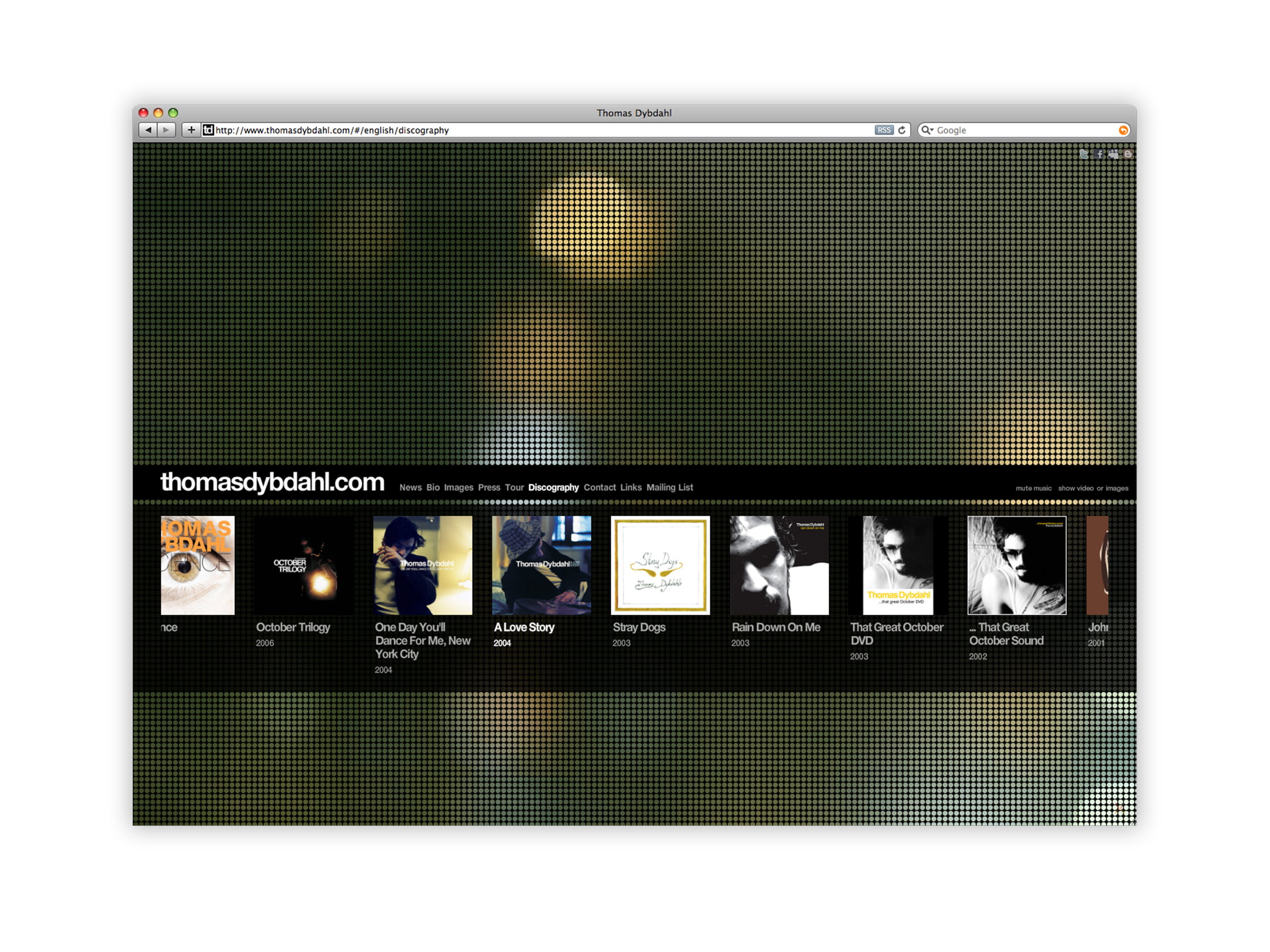This screenshot has height=952, width=1270.
Task: Select the Discography menu item
Action: click(554, 487)
